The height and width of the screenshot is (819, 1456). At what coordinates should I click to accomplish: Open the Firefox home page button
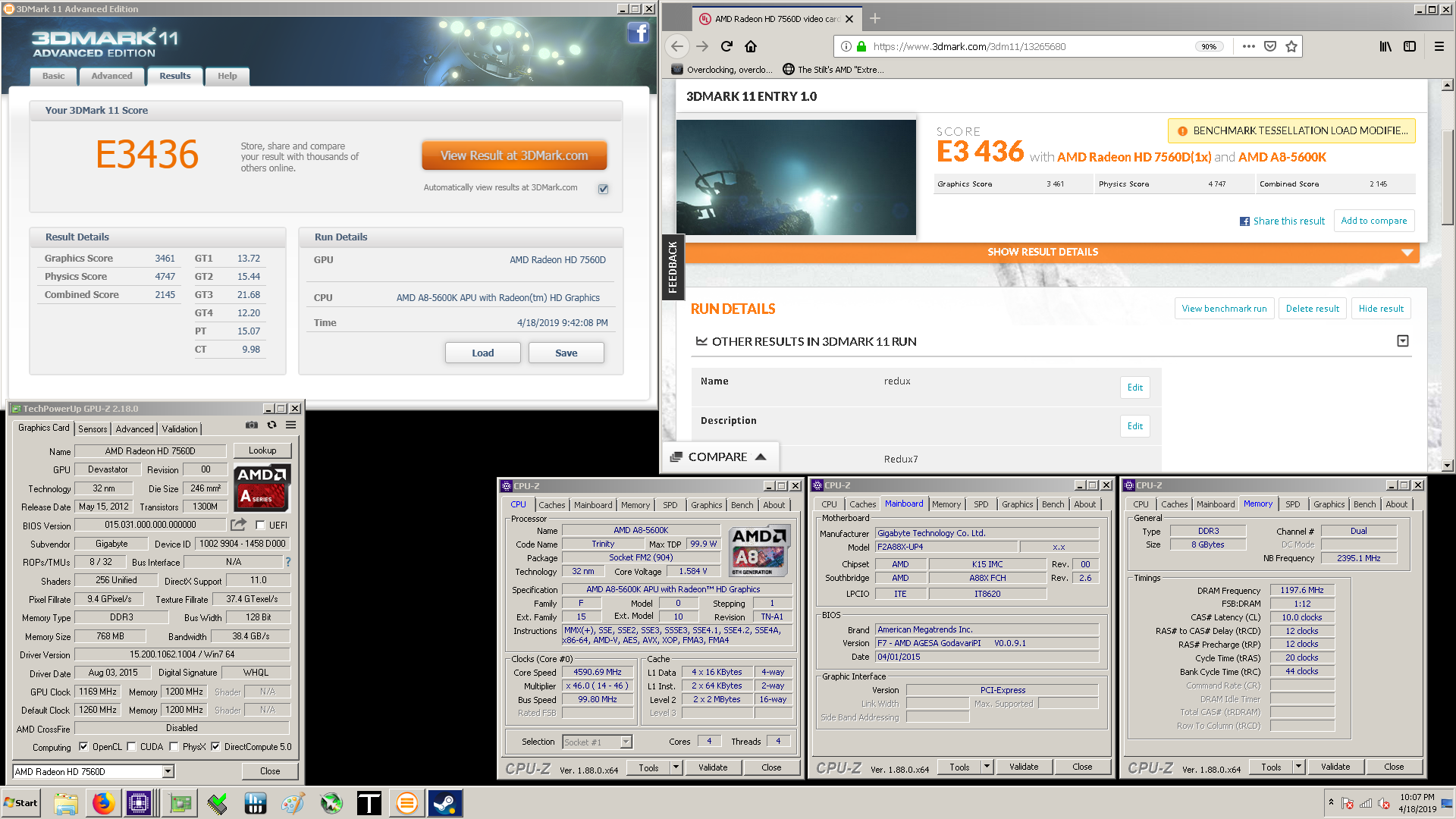(x=751, y=46)
